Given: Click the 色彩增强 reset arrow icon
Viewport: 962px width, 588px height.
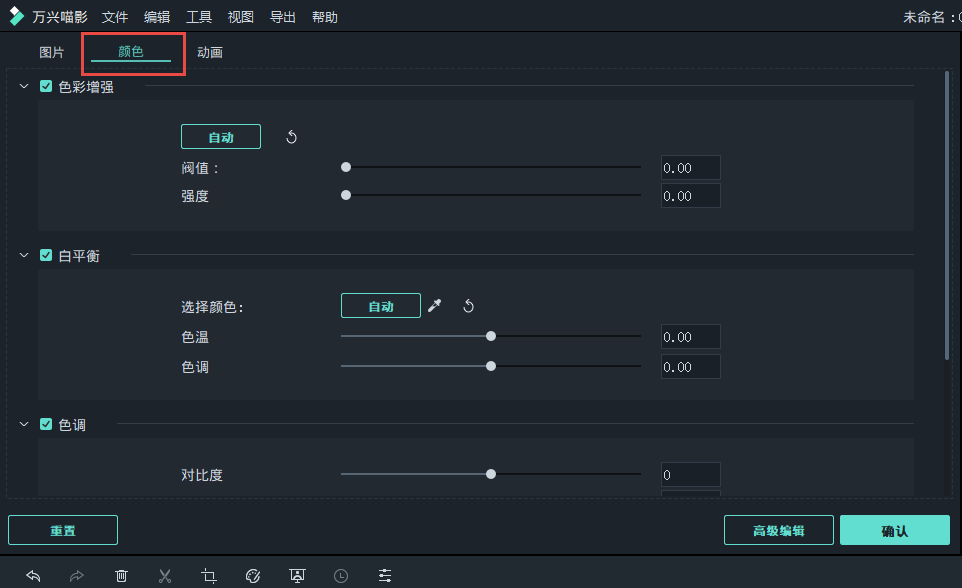Looking at the screenshot, I should pyautogui.click(x=292, y=136).
